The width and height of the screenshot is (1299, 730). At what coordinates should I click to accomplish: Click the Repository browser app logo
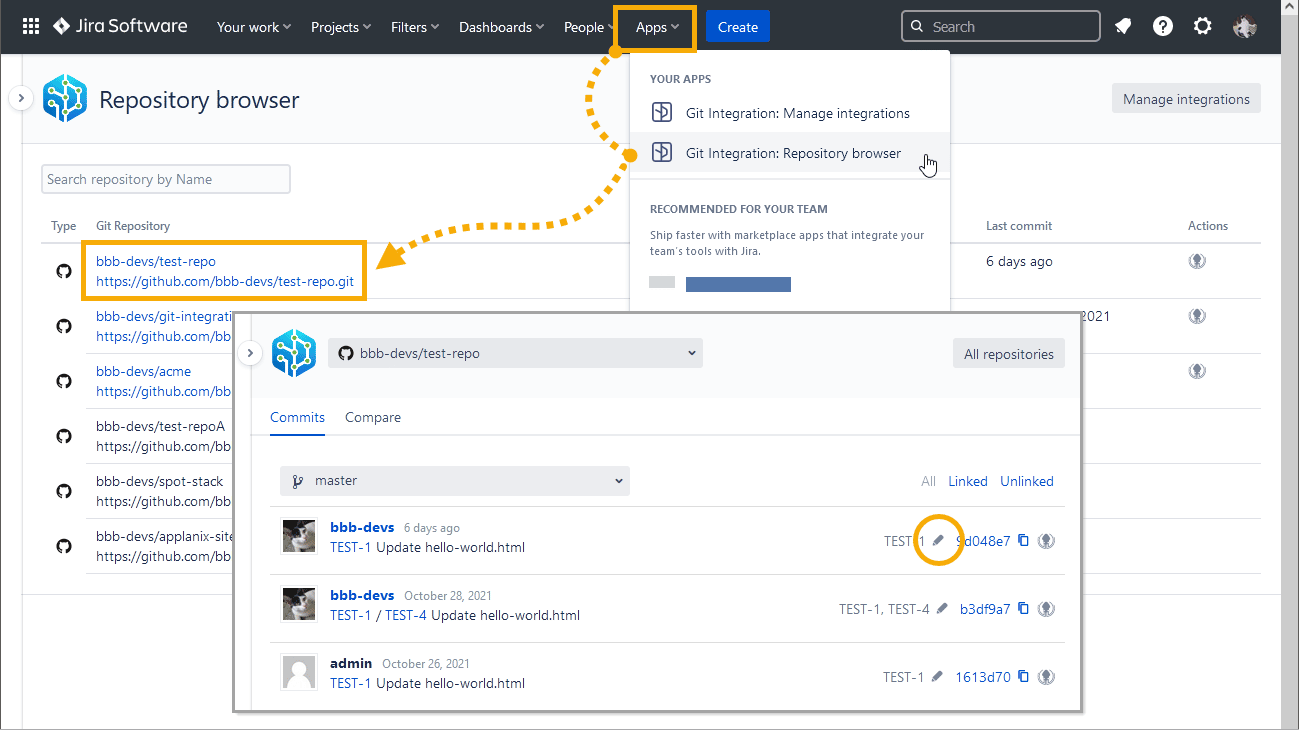click(x=65, y=99)
